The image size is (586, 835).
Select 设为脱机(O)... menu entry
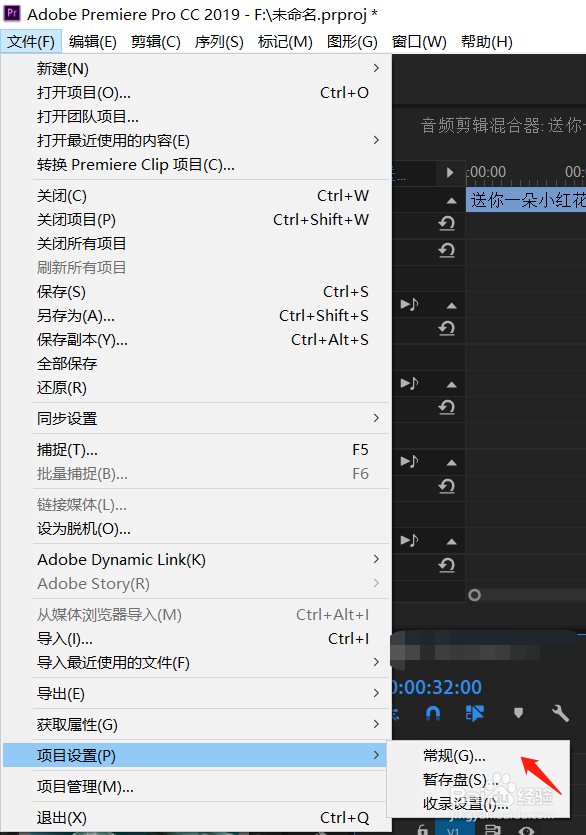click(196, 529)
